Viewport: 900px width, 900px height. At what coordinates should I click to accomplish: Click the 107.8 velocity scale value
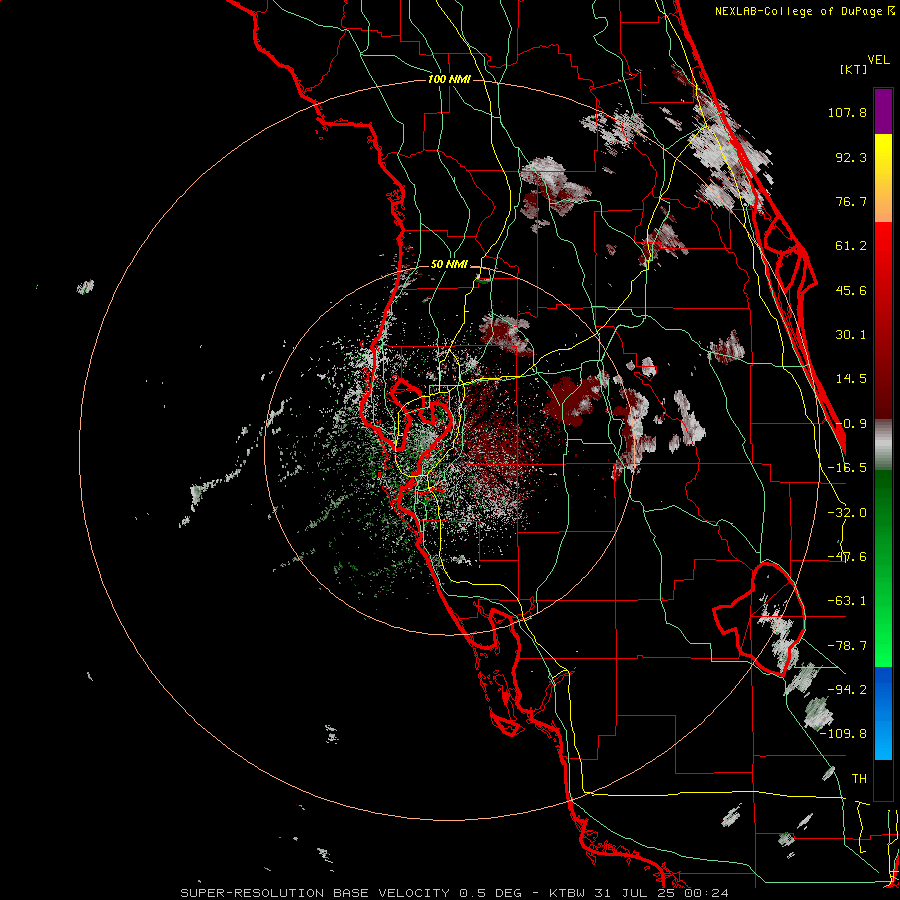click(847, 112)
